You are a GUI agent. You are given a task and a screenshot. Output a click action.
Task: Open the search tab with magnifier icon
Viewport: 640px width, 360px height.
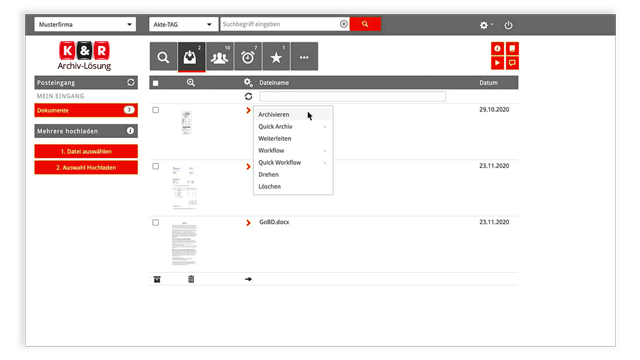pyautogui.click(x=163, y=57)
